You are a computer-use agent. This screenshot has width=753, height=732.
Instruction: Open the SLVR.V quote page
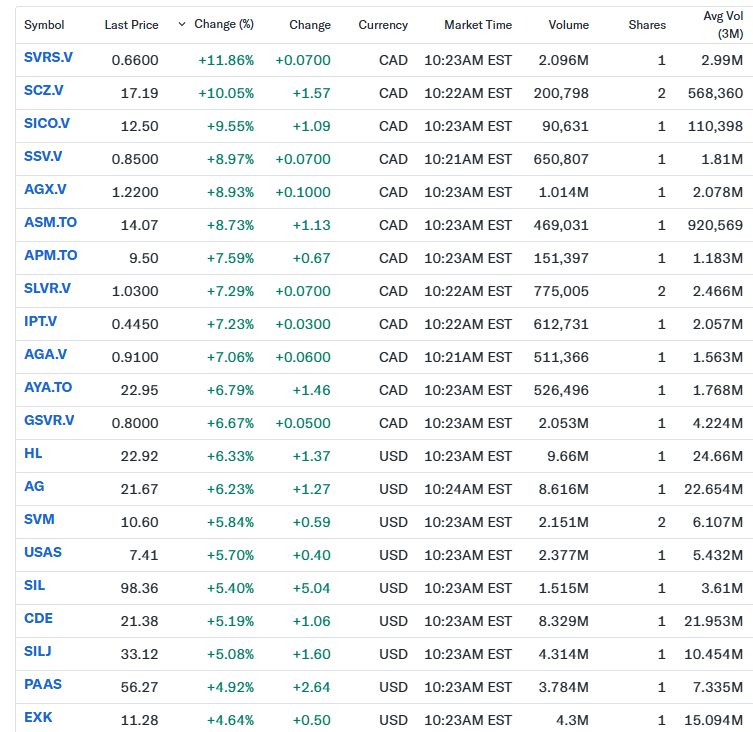tap(47, 289)
